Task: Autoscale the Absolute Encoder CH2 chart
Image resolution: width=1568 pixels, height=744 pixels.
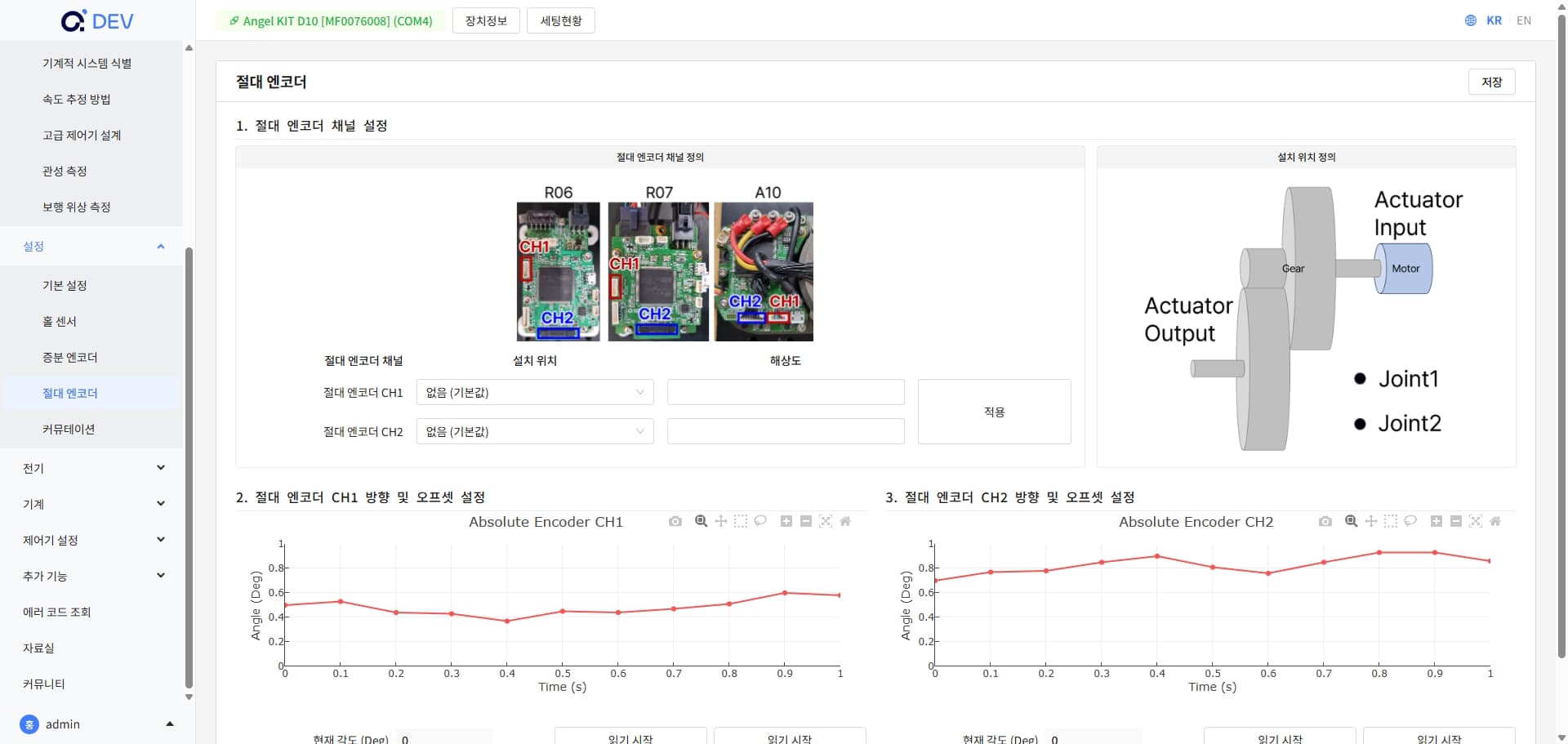Action: [x=1475, y=521]
